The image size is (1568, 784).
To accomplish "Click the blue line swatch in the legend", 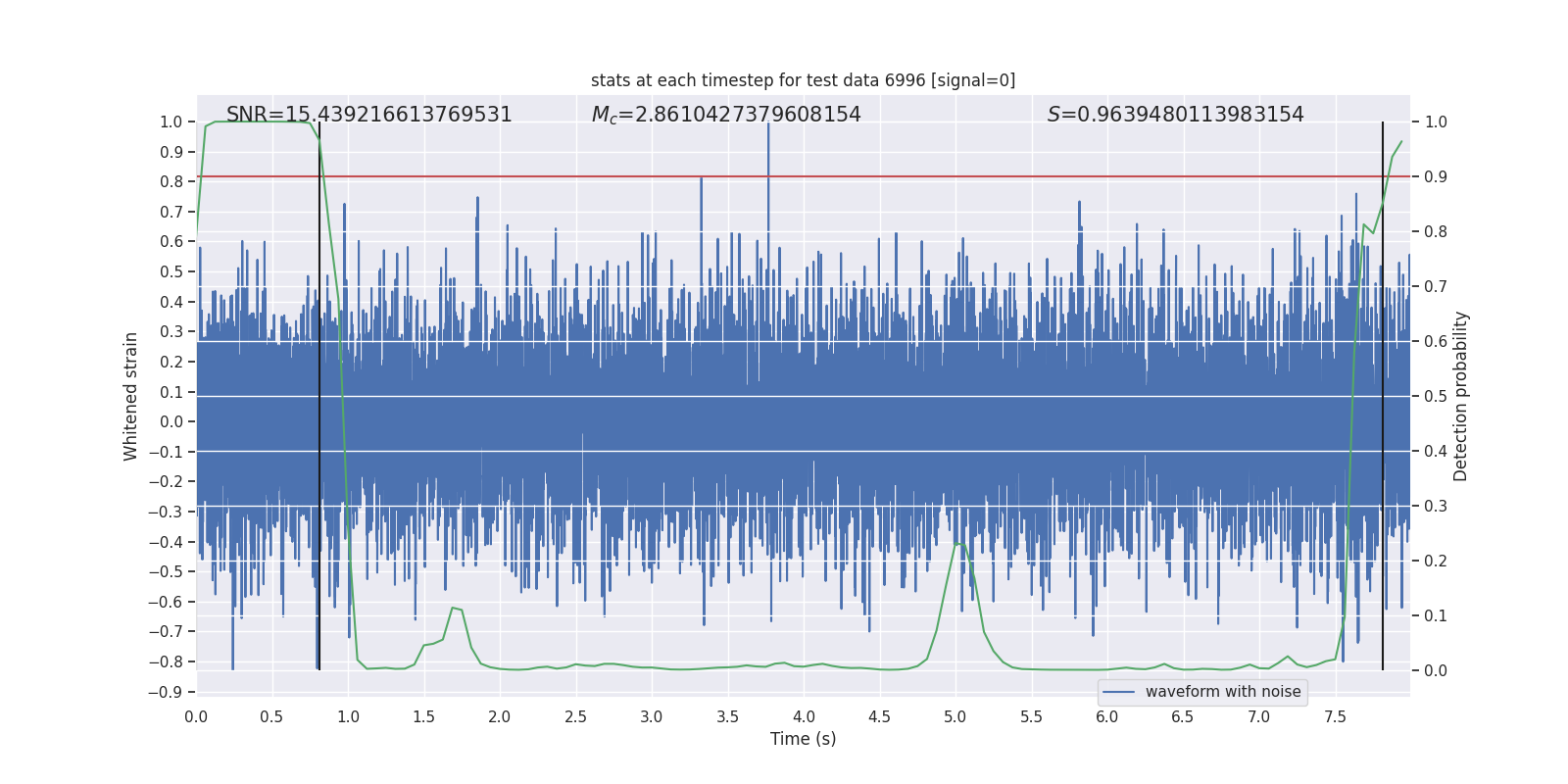I will 1118,692.
